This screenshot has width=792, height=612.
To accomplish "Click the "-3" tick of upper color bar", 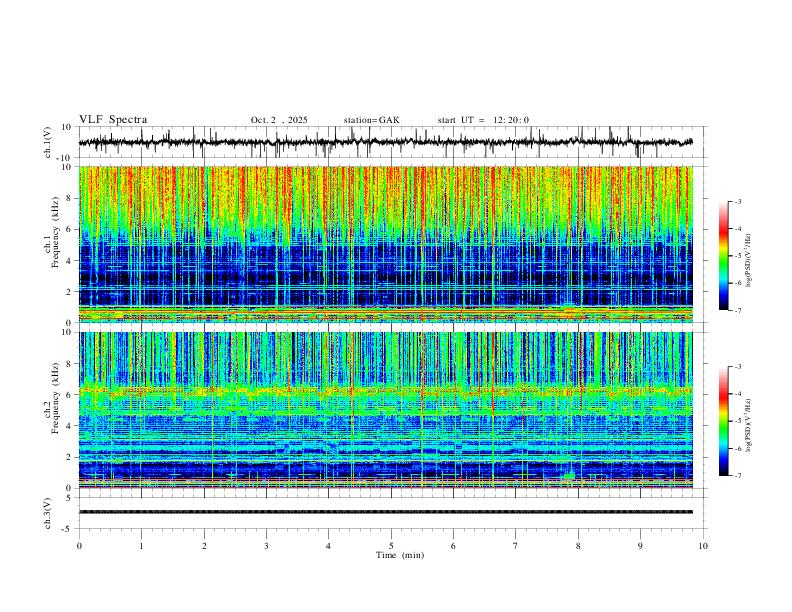I will click(x=738, y=202).
